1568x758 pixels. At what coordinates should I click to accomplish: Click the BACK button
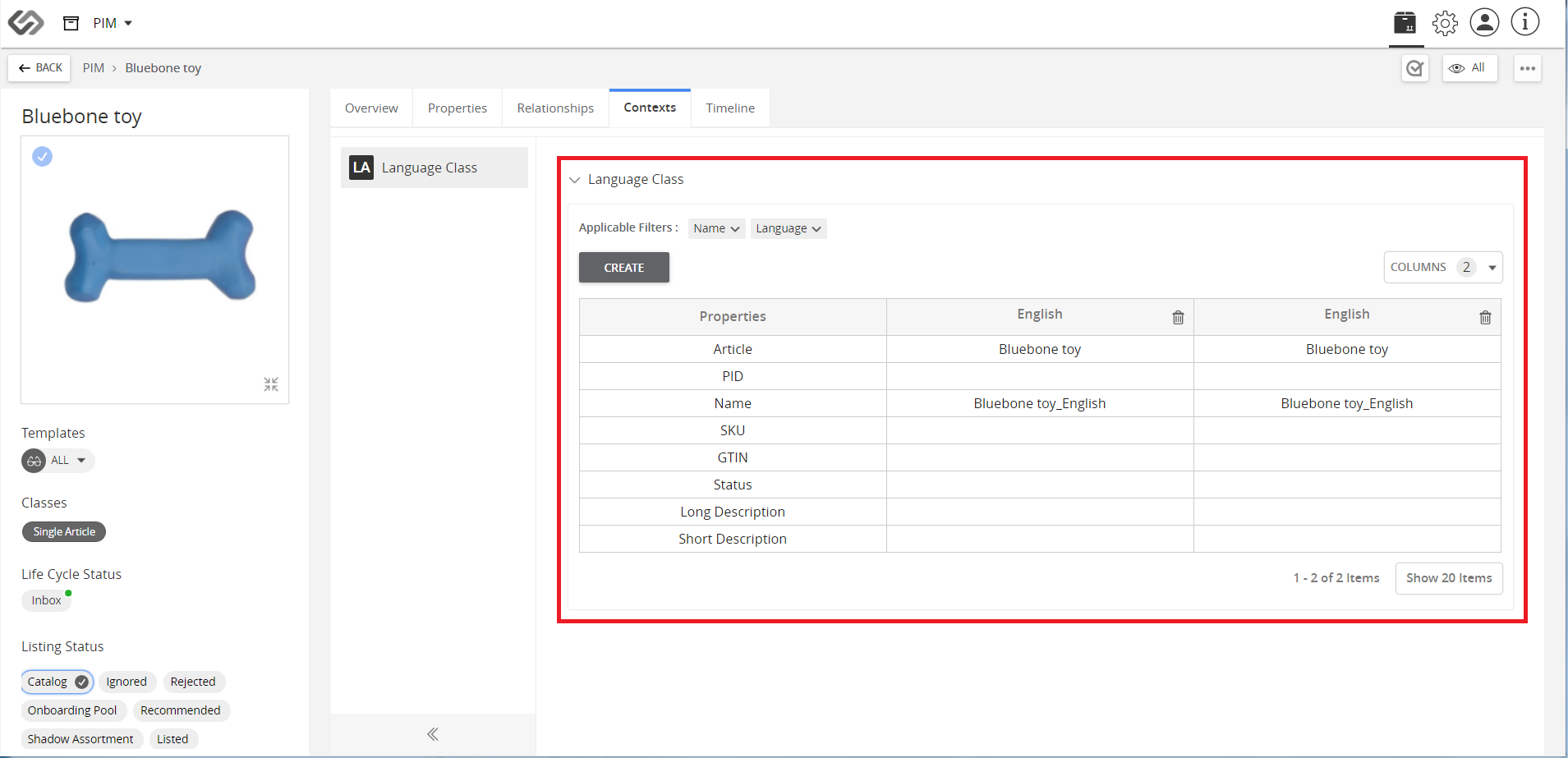39,68
